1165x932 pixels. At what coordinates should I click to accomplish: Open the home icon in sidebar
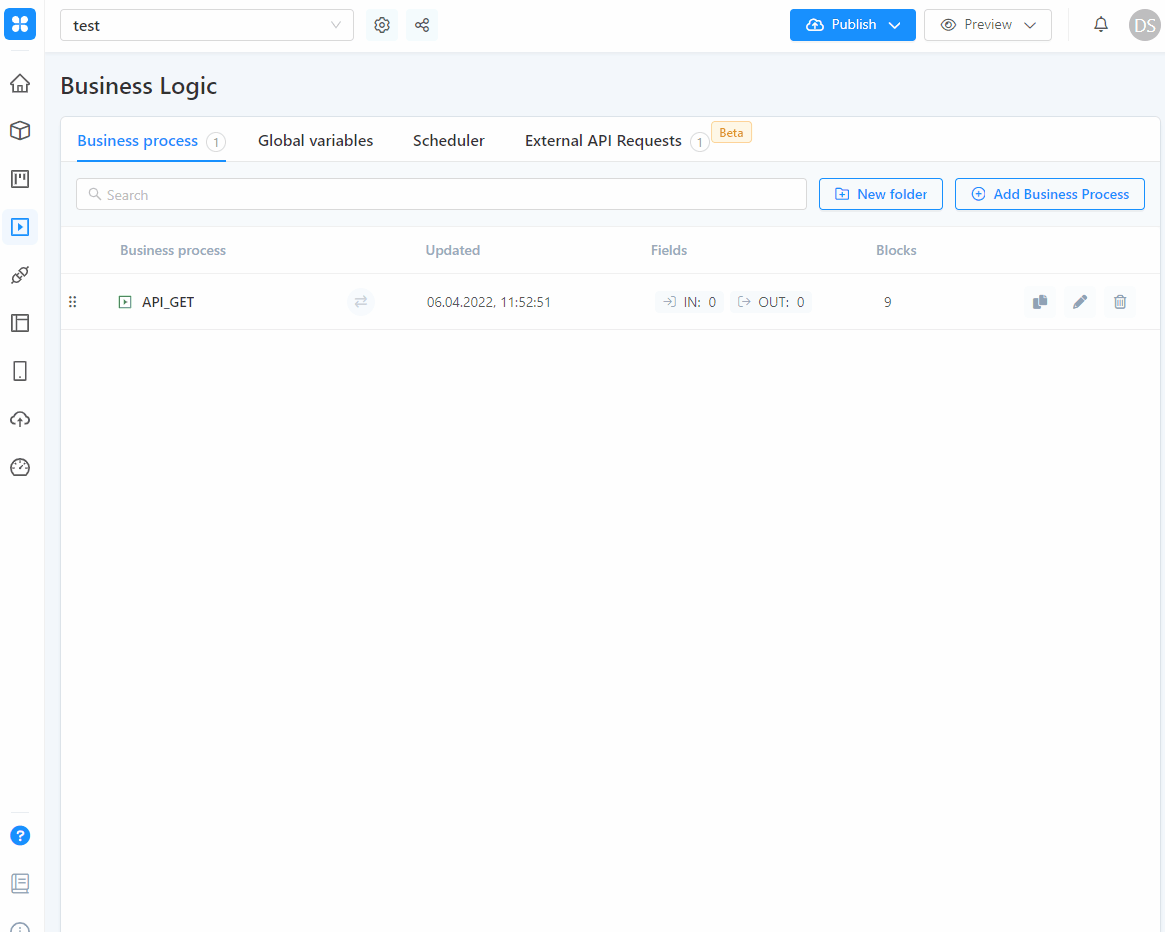[x=20, y=83]
